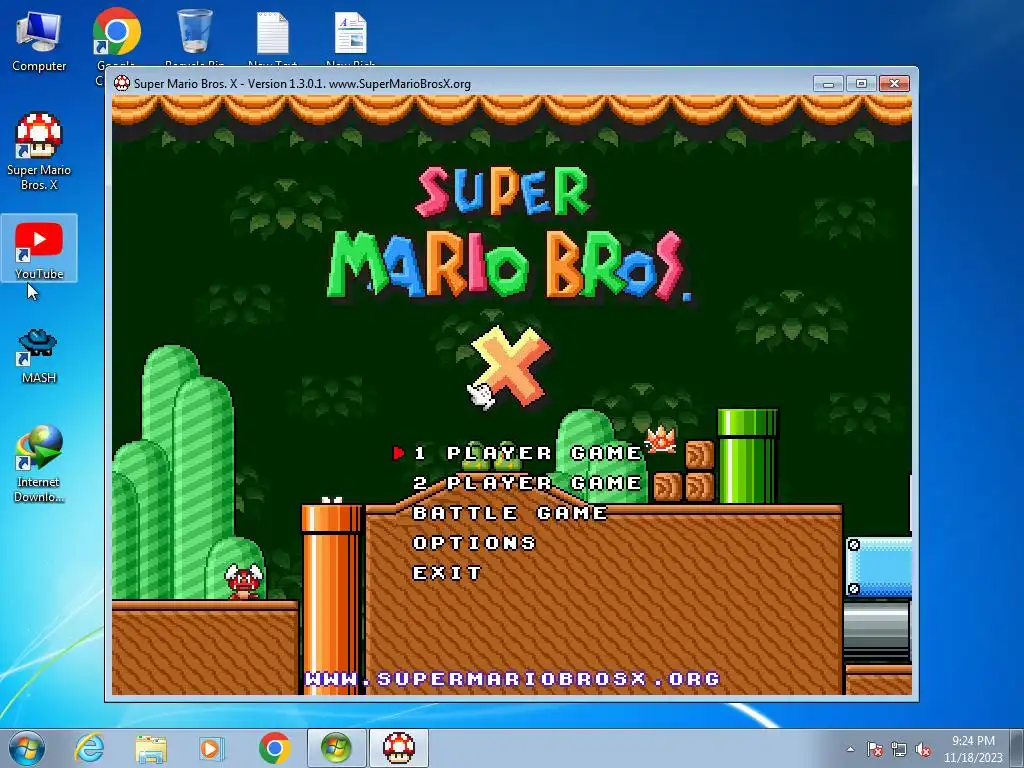The image size is (1024, 768).
Task: Close the Super Mario Bros. X window
Action: click(x=894, y=84)
